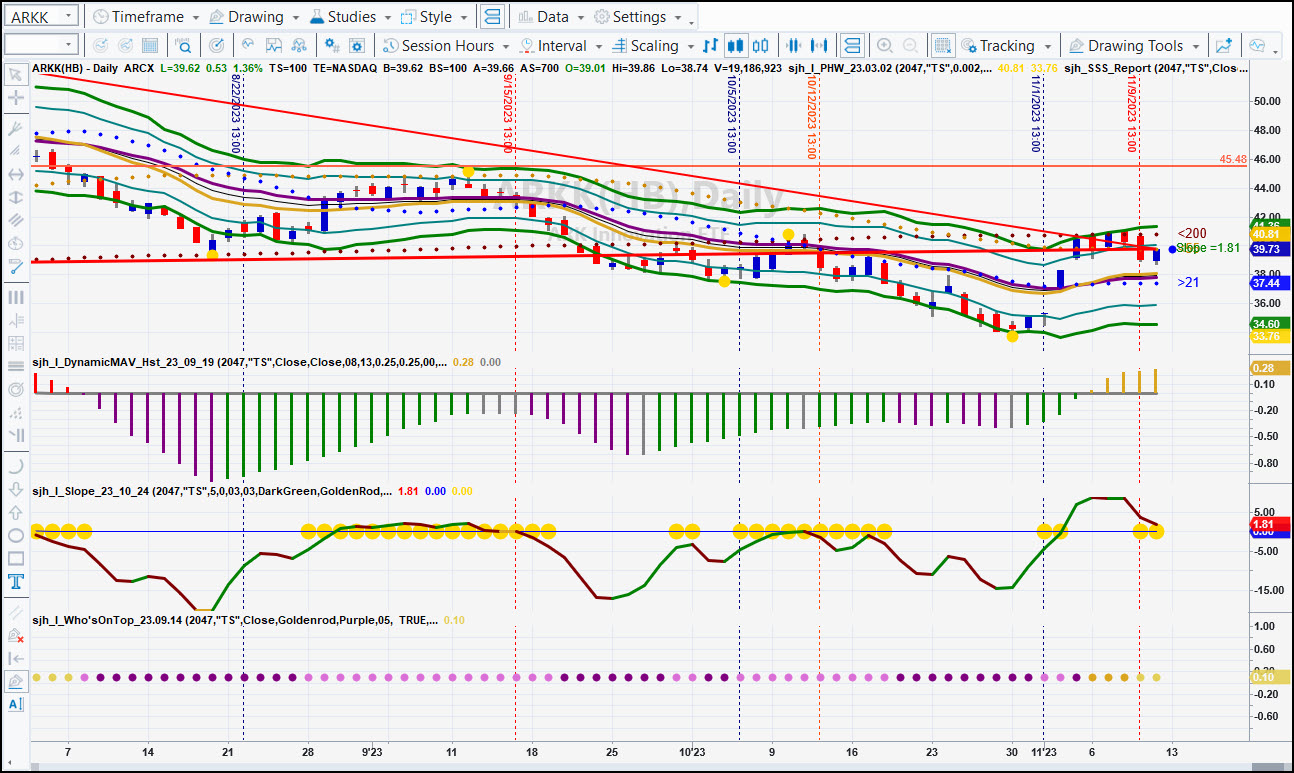Viewport: 1294px width, 773px height.
Task: Click the data window grid icon
Action: click(942, 46)
